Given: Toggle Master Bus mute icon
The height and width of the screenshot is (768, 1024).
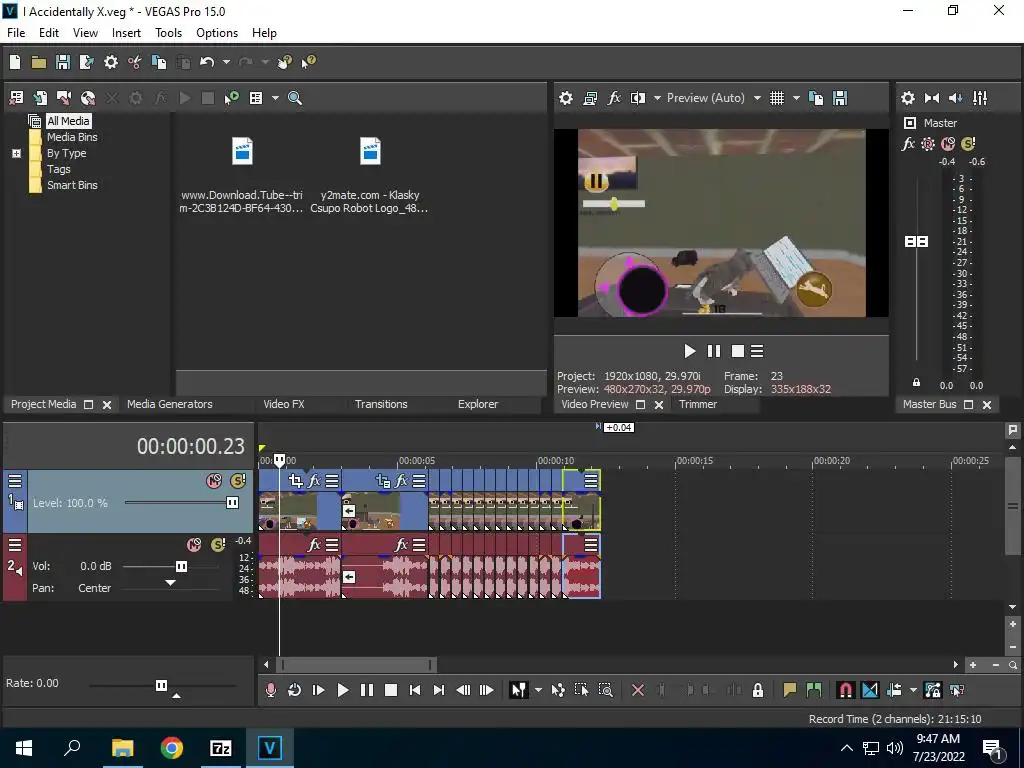Looking at the screenshot, I should (948, 144).
